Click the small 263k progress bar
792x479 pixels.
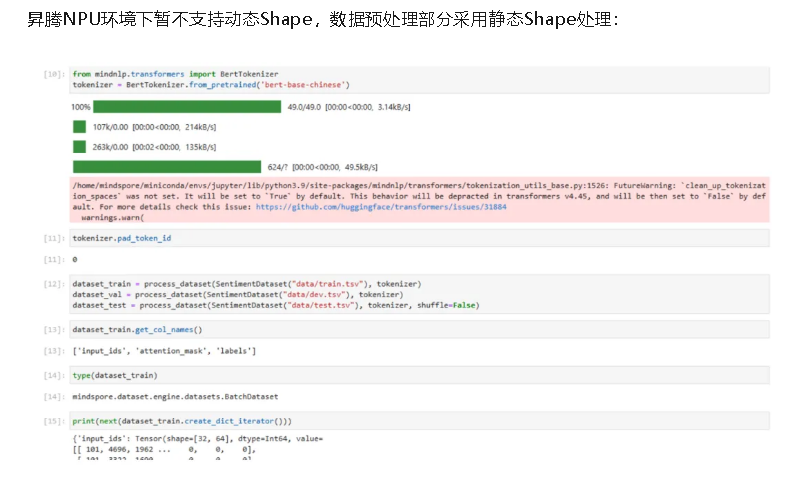(x=79, y=147)
